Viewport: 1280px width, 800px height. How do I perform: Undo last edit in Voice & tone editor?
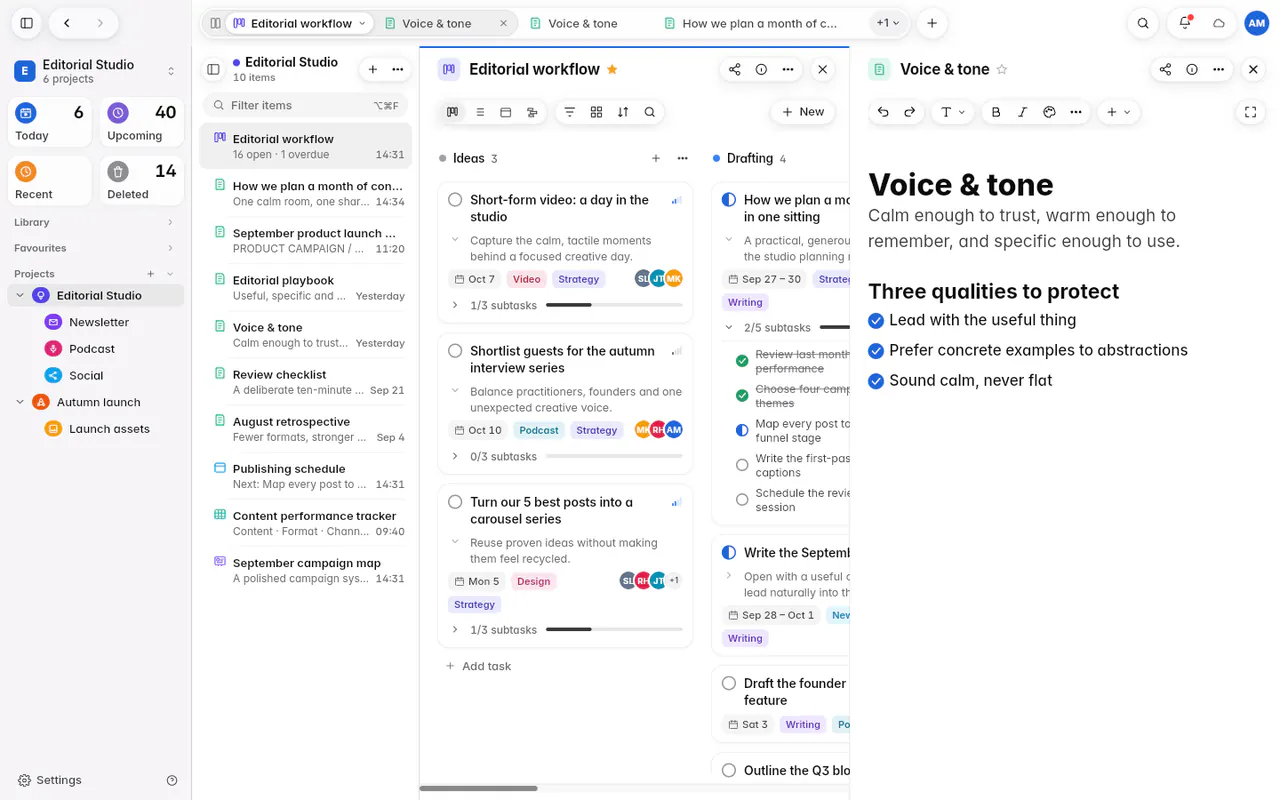[x=883, y=112]
